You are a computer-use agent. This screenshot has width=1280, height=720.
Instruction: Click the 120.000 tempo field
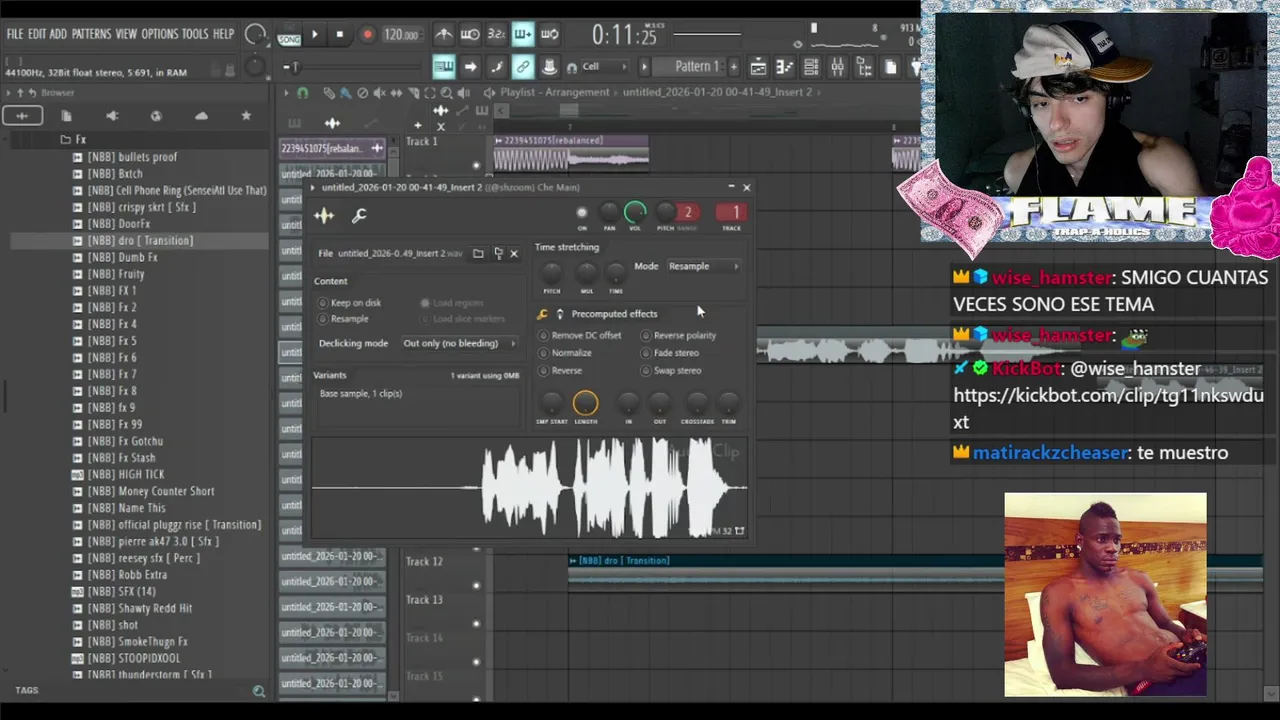[x=401, y=35]
